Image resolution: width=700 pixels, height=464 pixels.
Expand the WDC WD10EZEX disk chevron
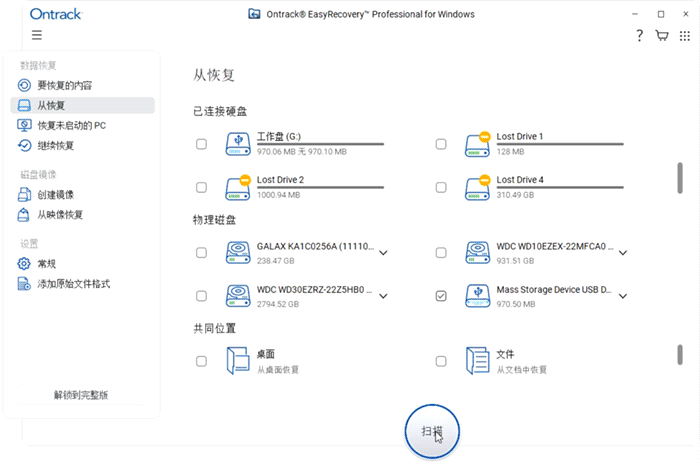pyautogui.click(x=623, y=253)
